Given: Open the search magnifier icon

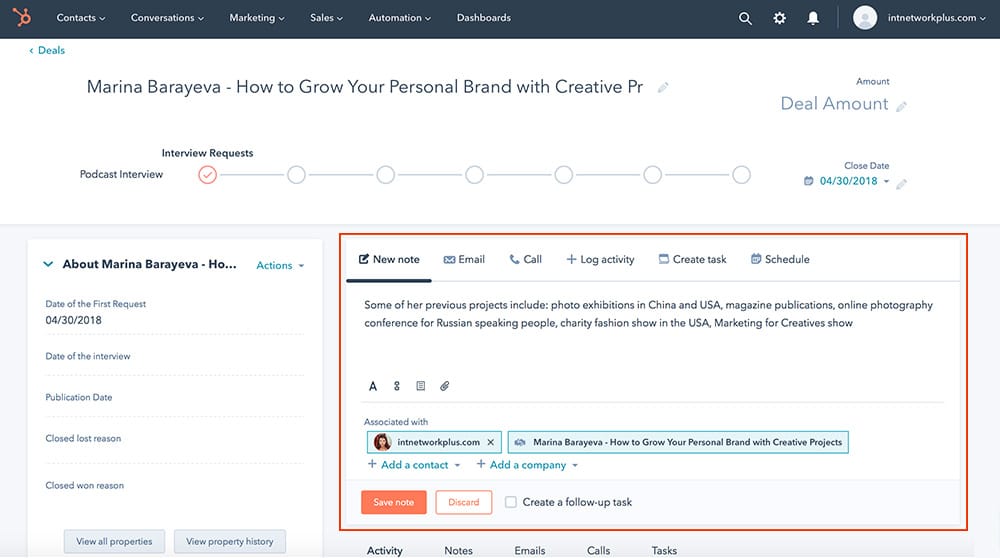Looking at the screenshot, I should pyautogui.click(x=745, y=18).
